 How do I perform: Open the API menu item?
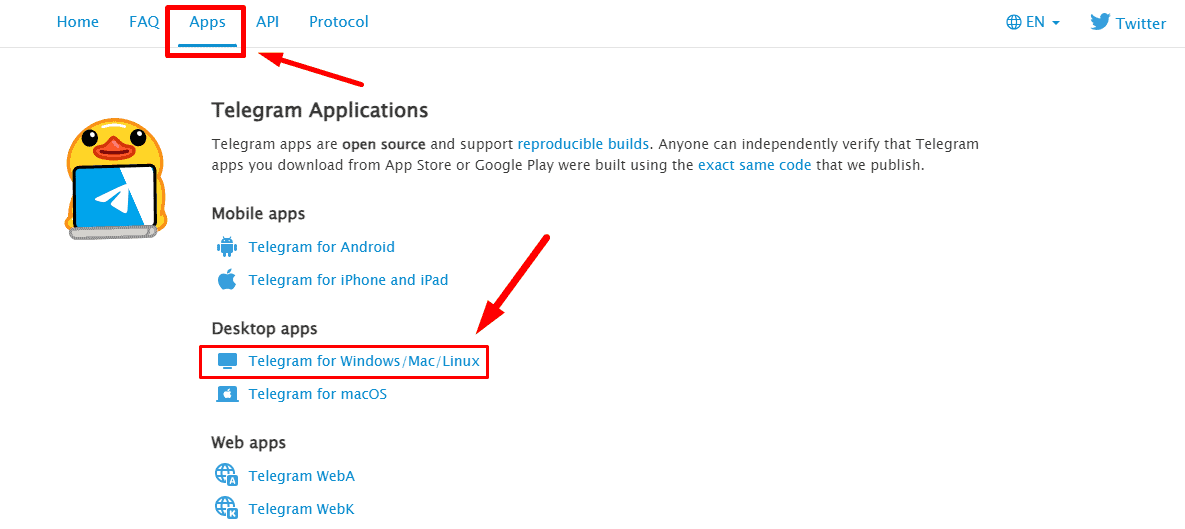tap(268, 22)
